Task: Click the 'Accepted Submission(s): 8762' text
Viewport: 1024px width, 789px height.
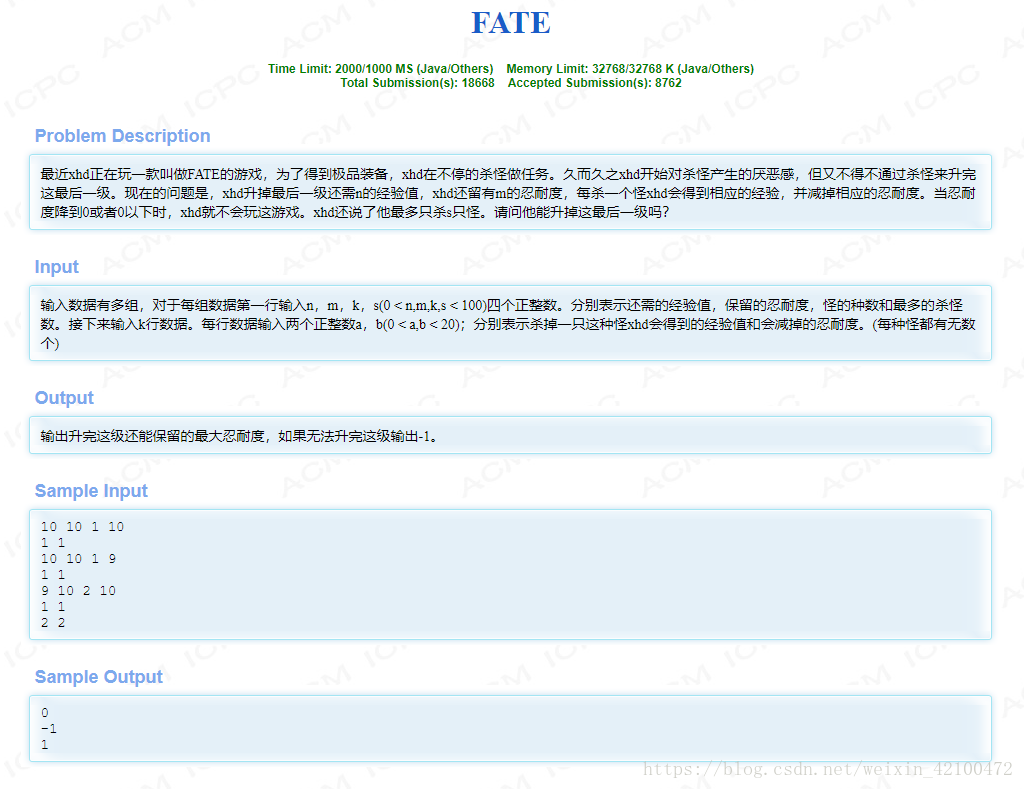Action: (594, 83)
